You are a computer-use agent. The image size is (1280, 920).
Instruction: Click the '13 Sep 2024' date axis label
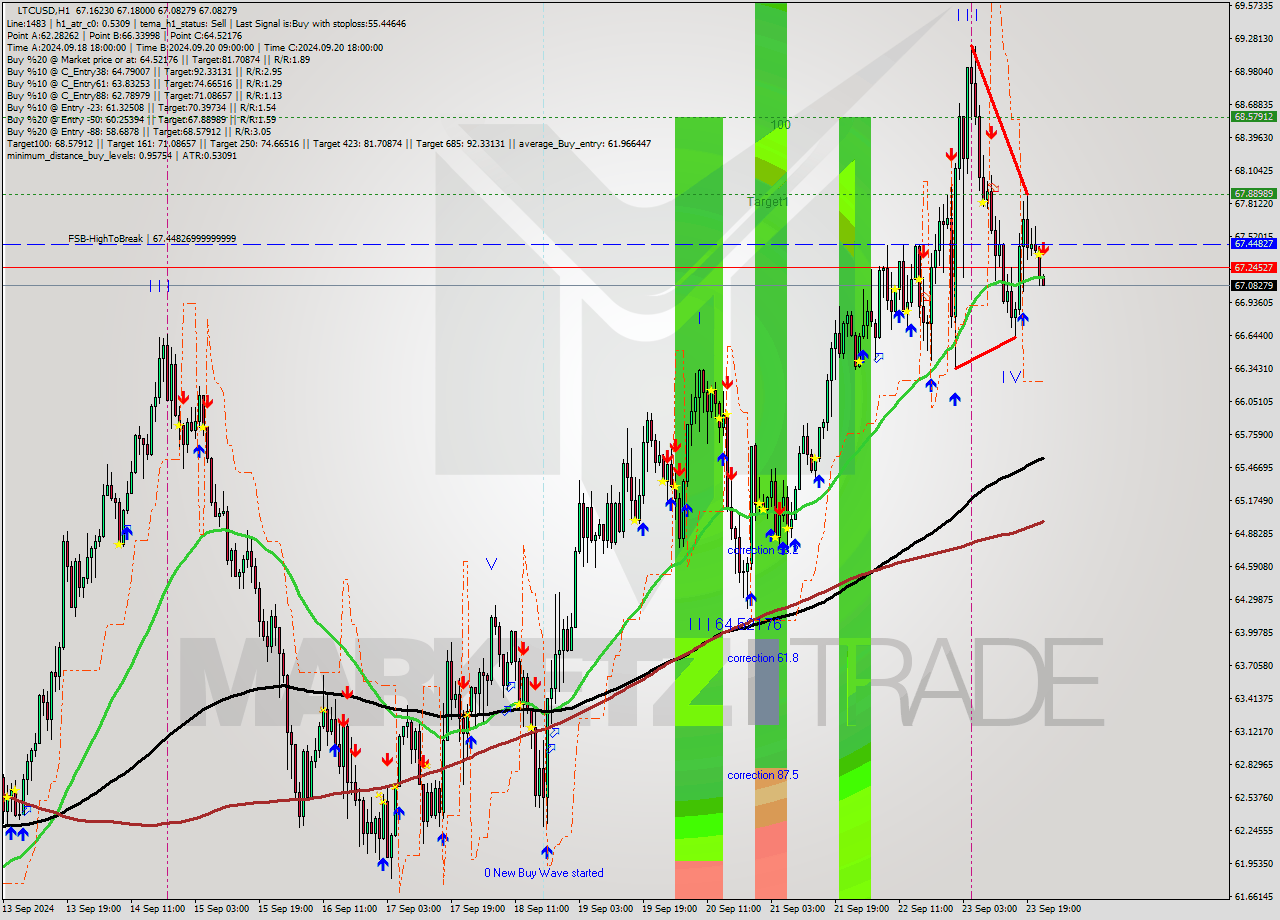[27, 909]
